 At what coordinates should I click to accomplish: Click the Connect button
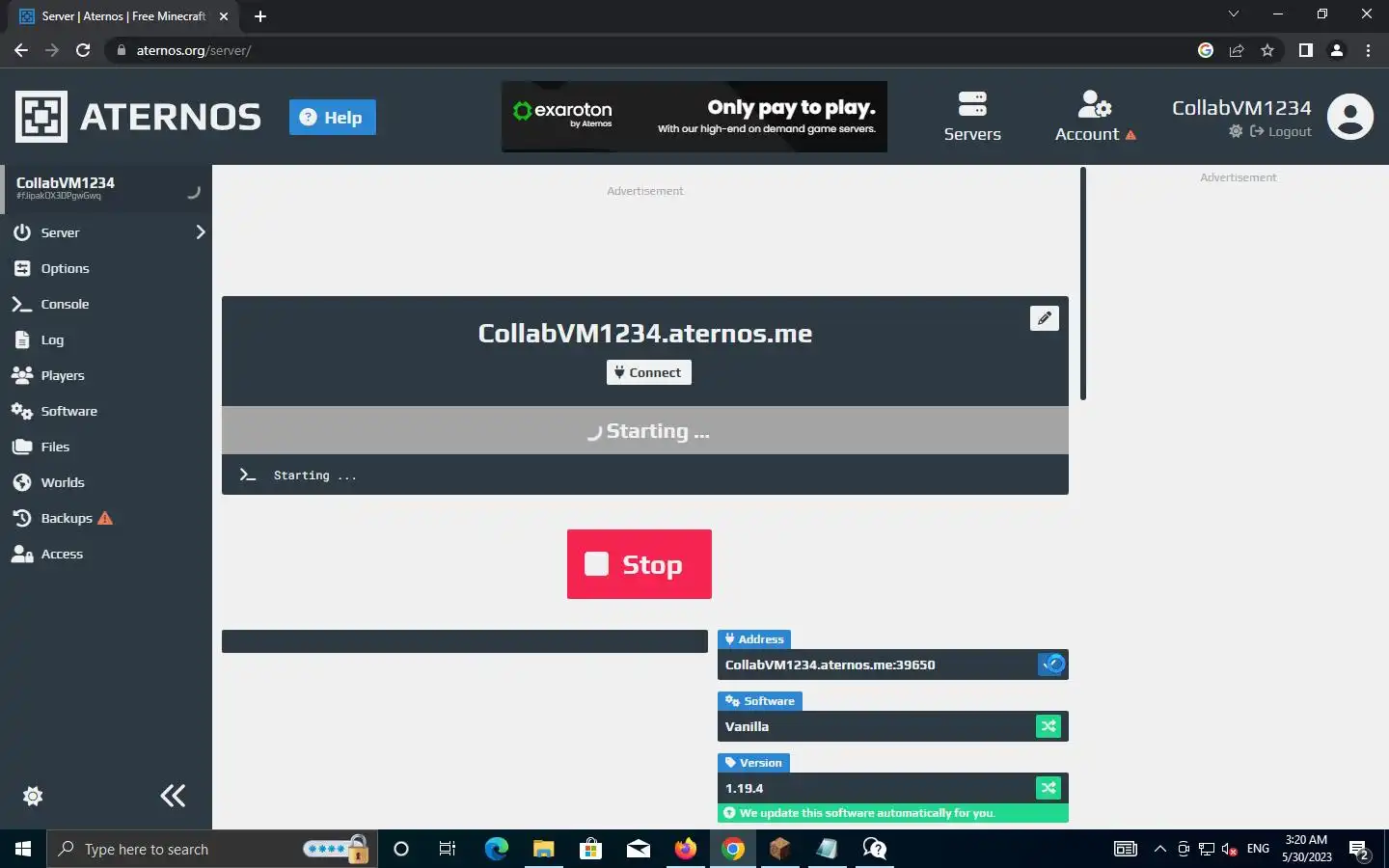[649, 372]
